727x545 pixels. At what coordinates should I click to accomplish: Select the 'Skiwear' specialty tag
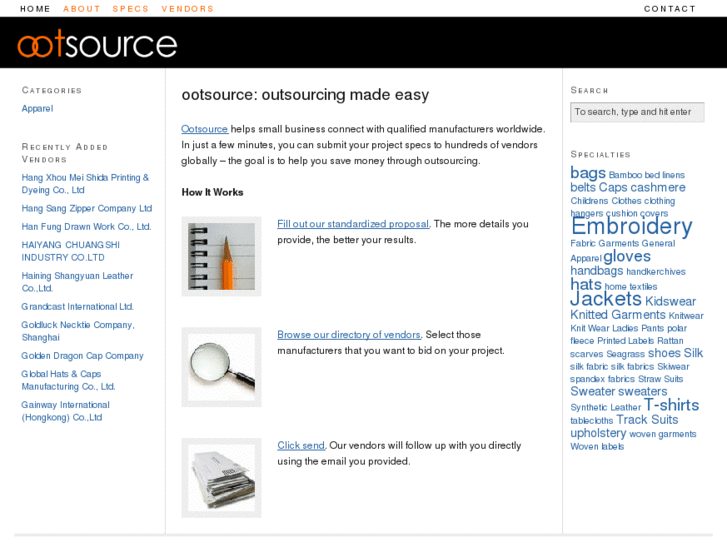click(673, 366)
